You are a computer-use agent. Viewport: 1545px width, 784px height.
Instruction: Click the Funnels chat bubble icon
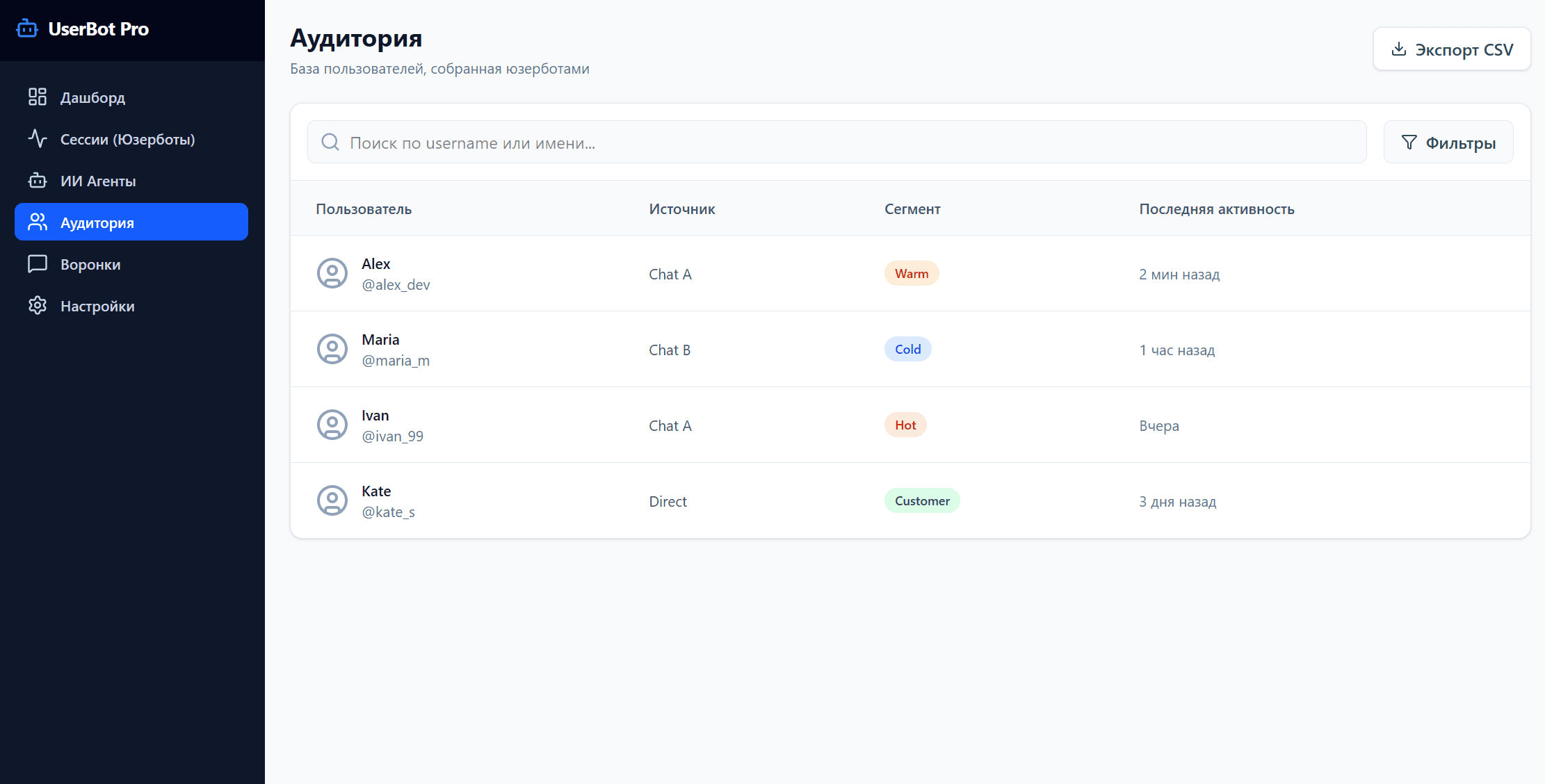pos(38,263)
